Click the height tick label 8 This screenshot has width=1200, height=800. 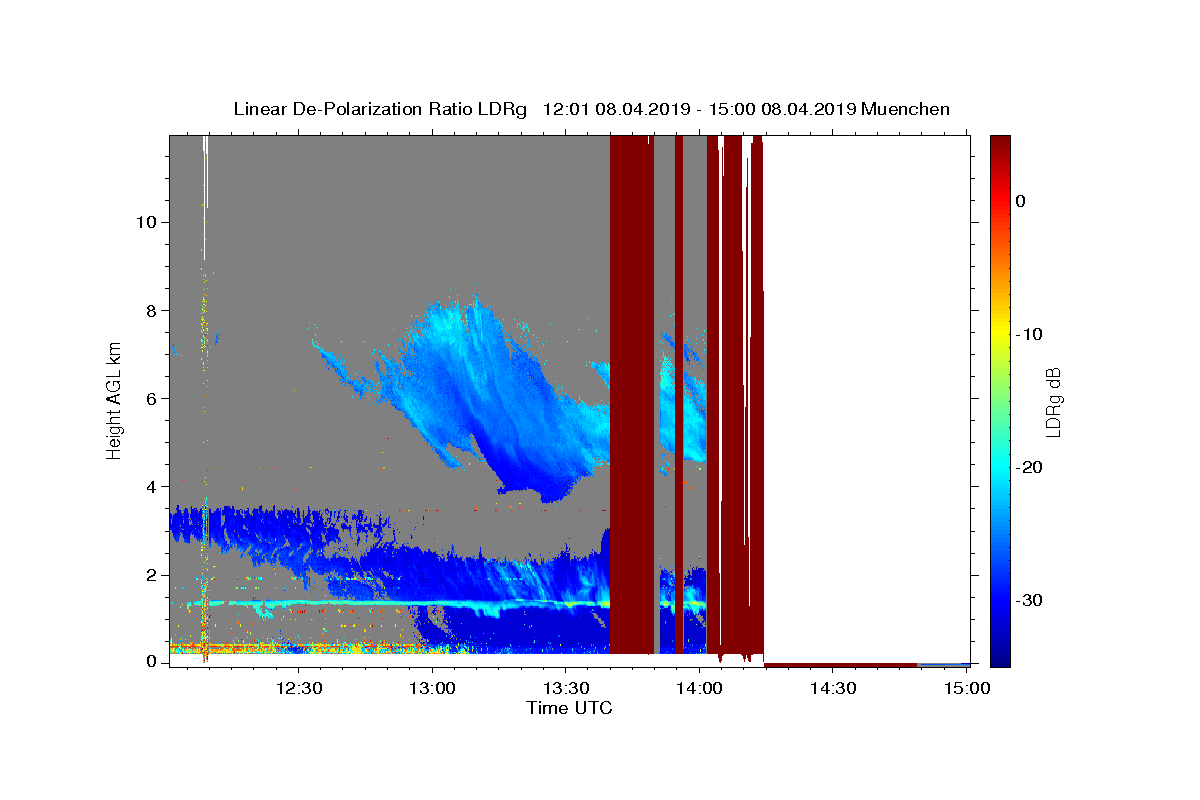point(150,310)
